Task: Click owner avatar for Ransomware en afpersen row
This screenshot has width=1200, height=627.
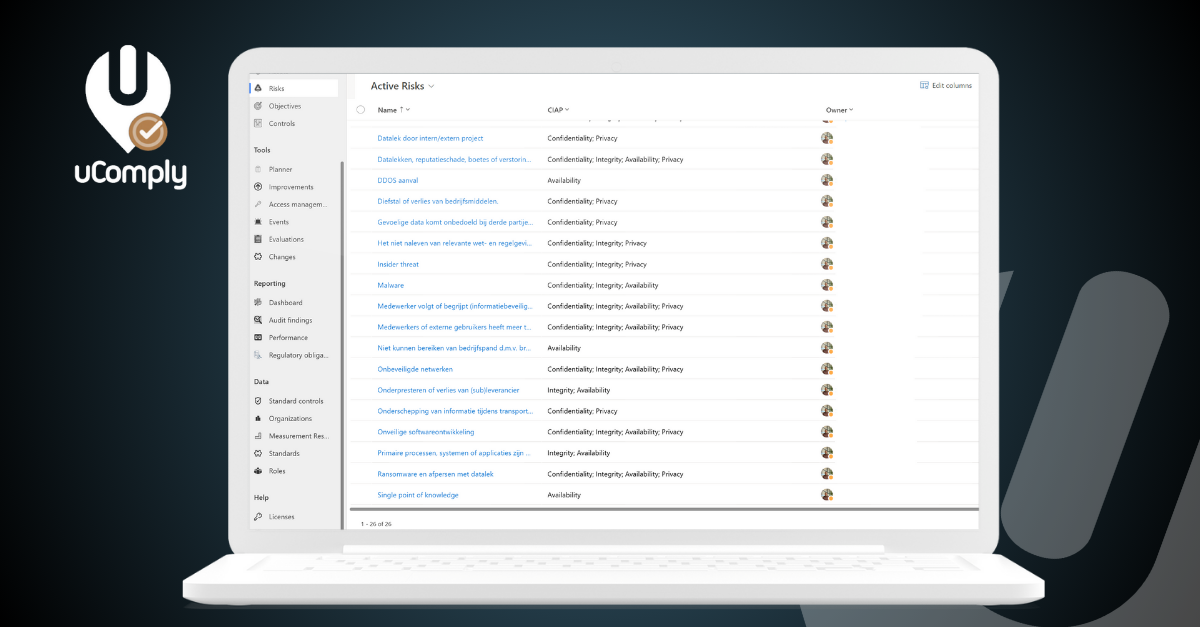Action: point(827,474)
